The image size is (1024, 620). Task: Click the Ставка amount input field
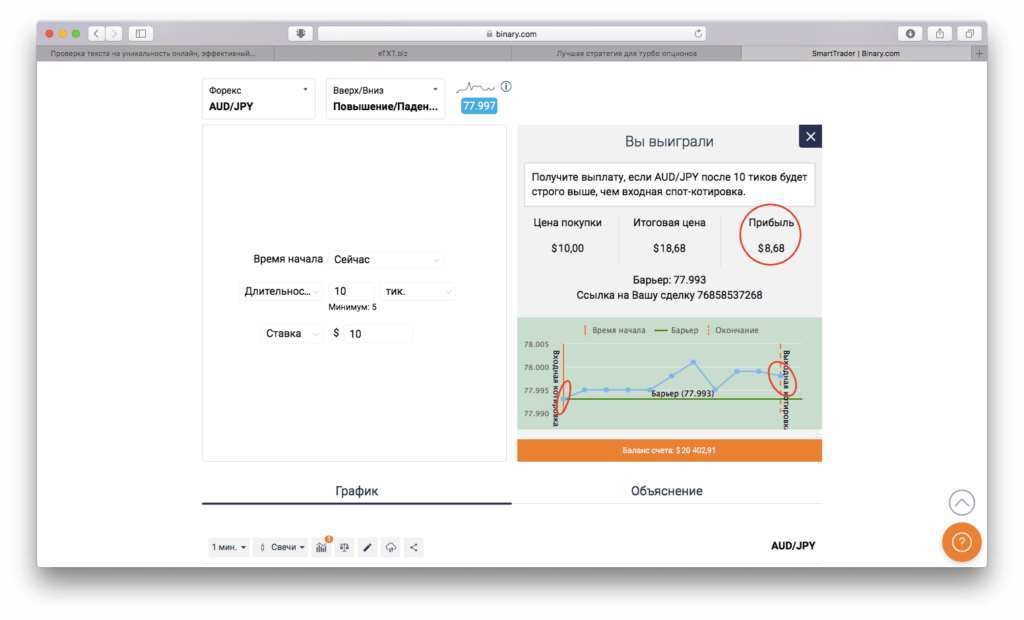377,334
